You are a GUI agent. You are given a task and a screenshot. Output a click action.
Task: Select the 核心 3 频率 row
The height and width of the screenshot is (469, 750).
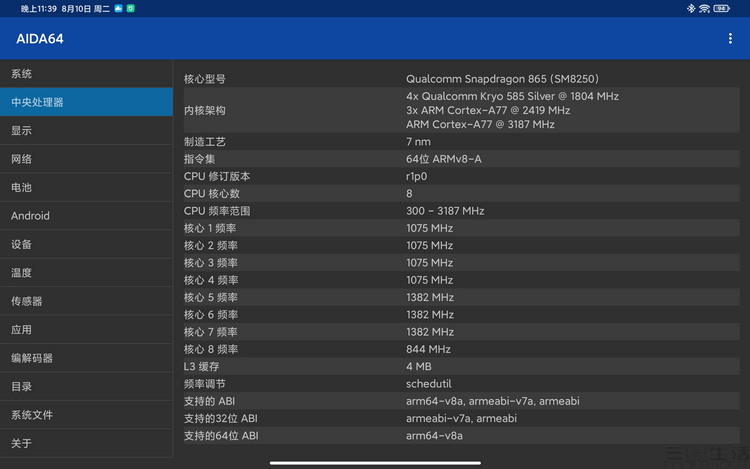[462, 262]
